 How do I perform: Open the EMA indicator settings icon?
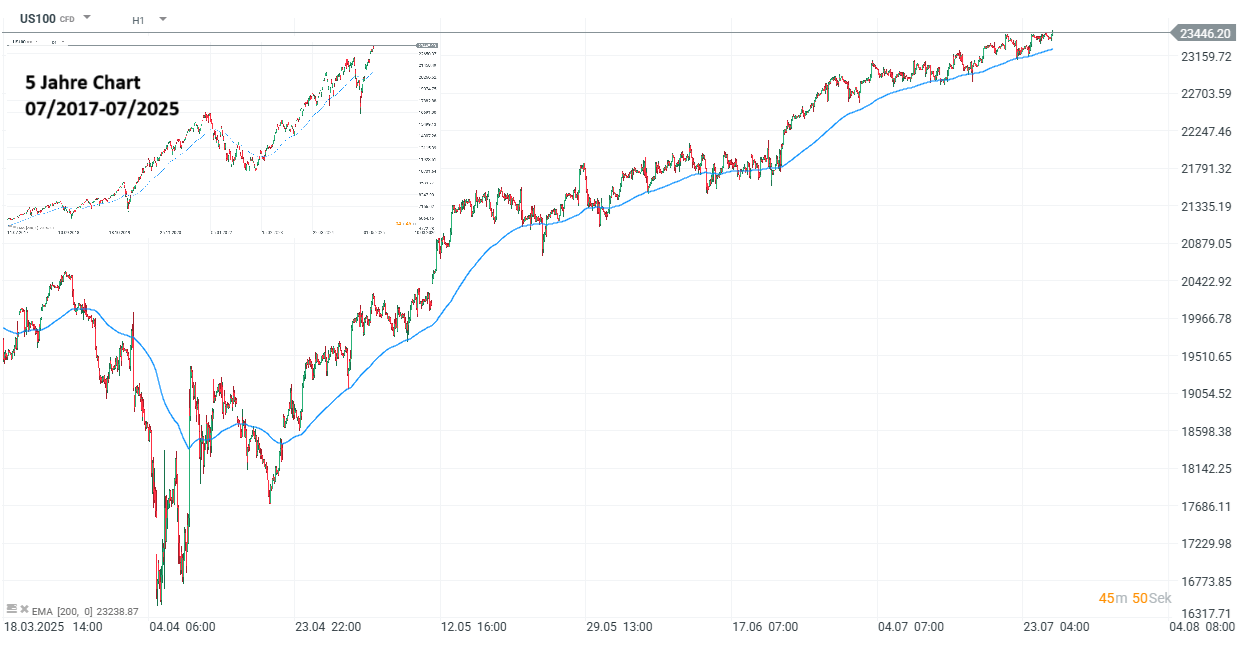[12, 610]
